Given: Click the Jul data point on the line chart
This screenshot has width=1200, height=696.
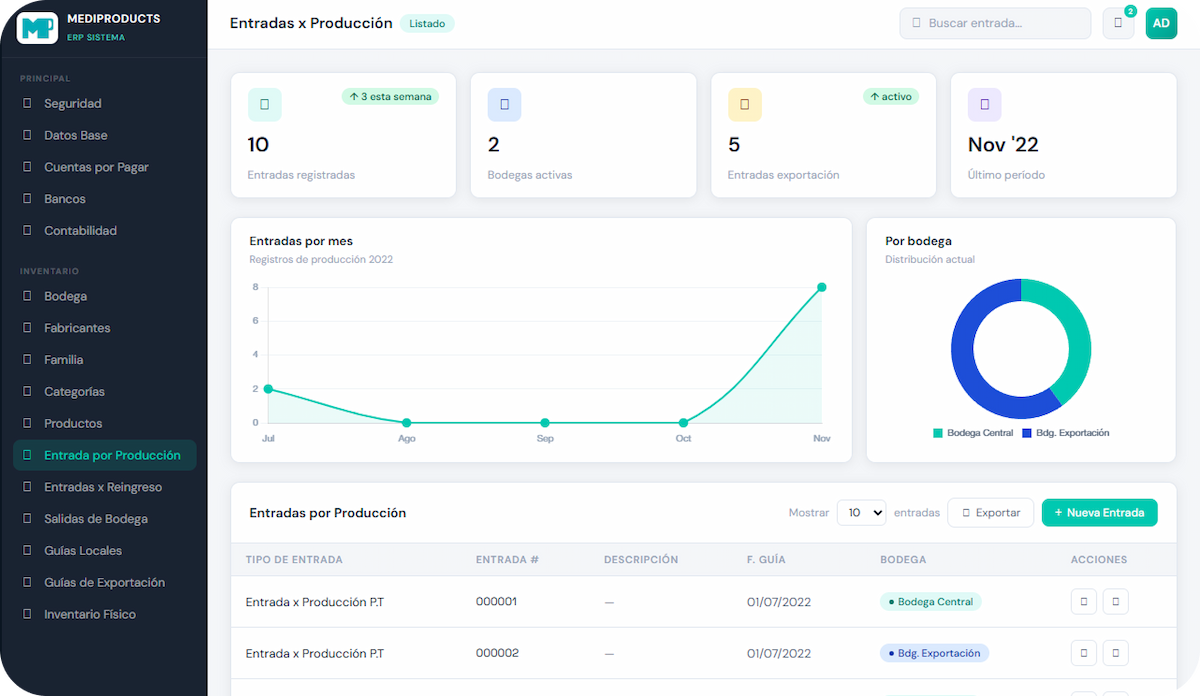Looking at the screenshot, I should (268, 389).
